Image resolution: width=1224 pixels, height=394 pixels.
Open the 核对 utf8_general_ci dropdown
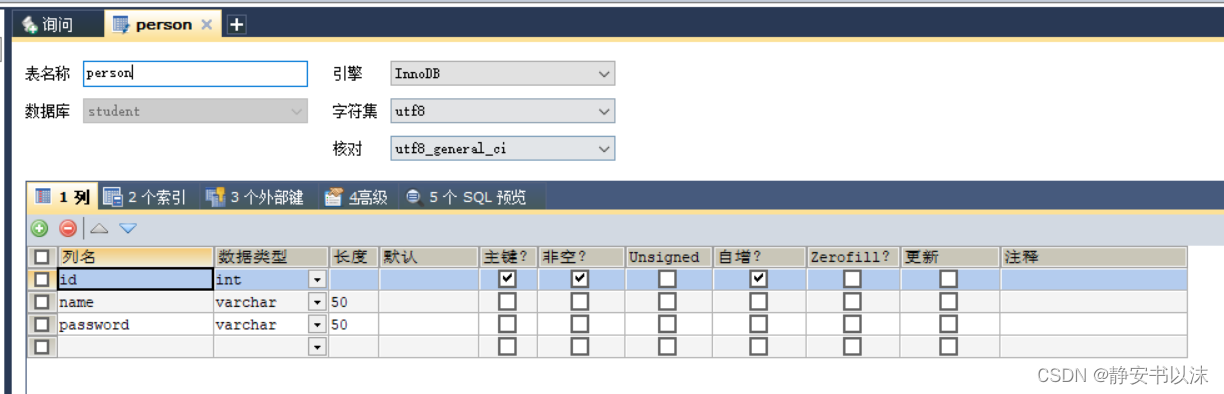click(502, 148)
